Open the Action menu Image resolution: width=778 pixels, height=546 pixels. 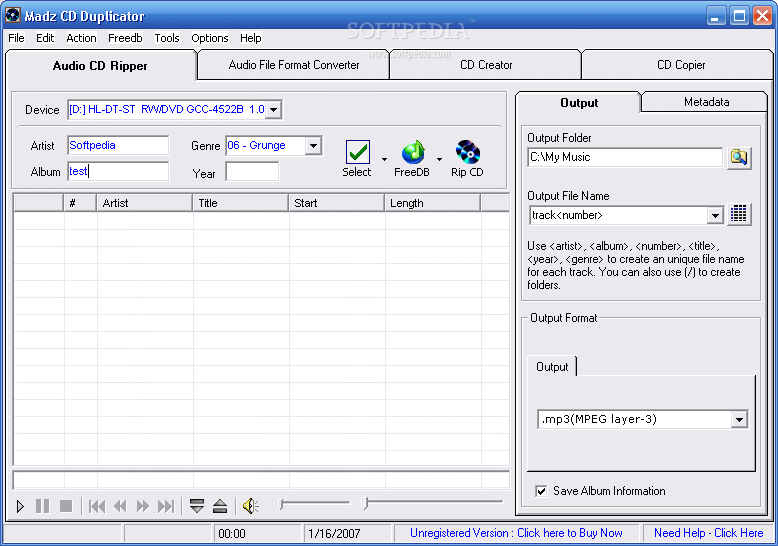[x=81, y=38]
